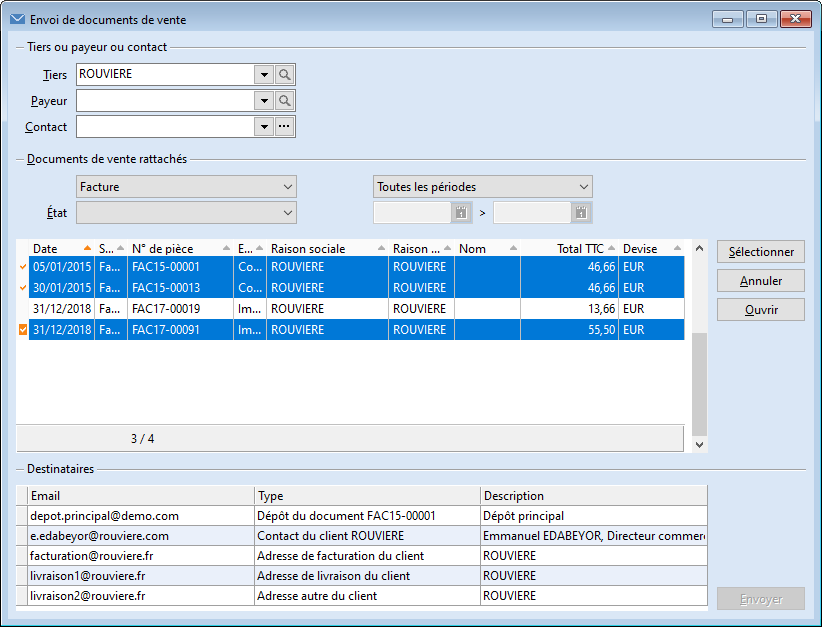The width and height of the screenshot is (822, 627).
Task: Click the Description column header in Destinataires
Action: [594, 496]
